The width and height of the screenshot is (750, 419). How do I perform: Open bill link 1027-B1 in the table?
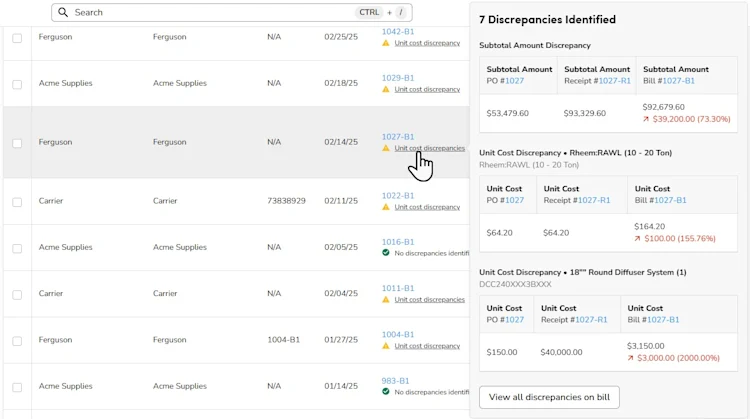click(398, 137)
